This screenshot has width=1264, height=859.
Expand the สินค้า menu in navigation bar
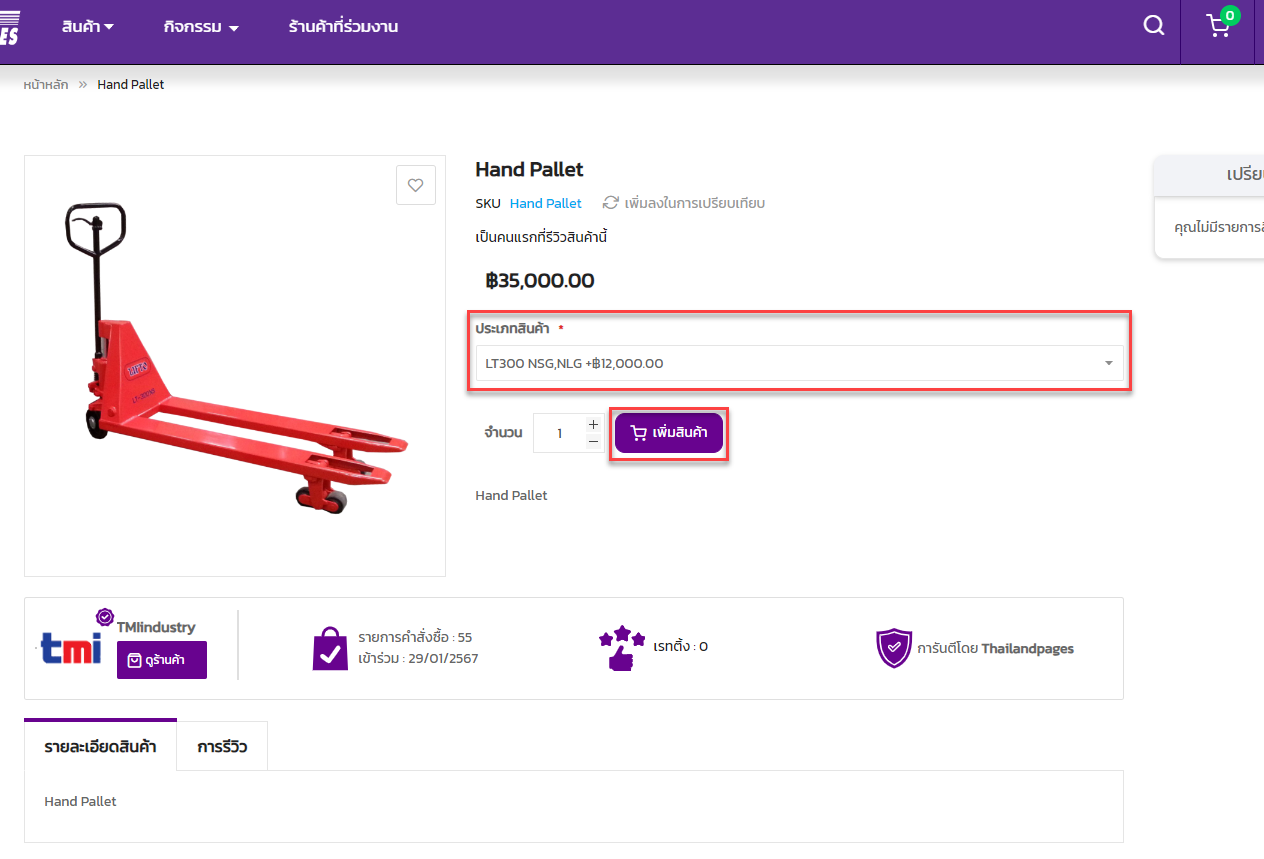pyautogui.click(x=87, y=27)
